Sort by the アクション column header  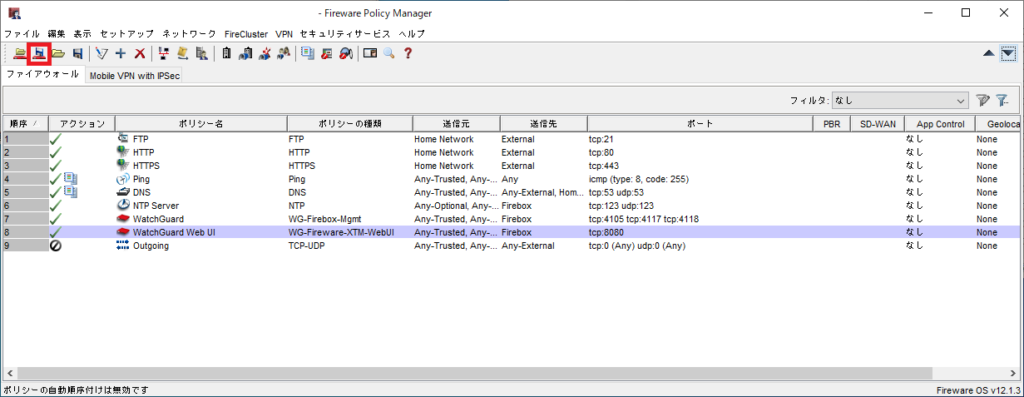coord(82,123)
